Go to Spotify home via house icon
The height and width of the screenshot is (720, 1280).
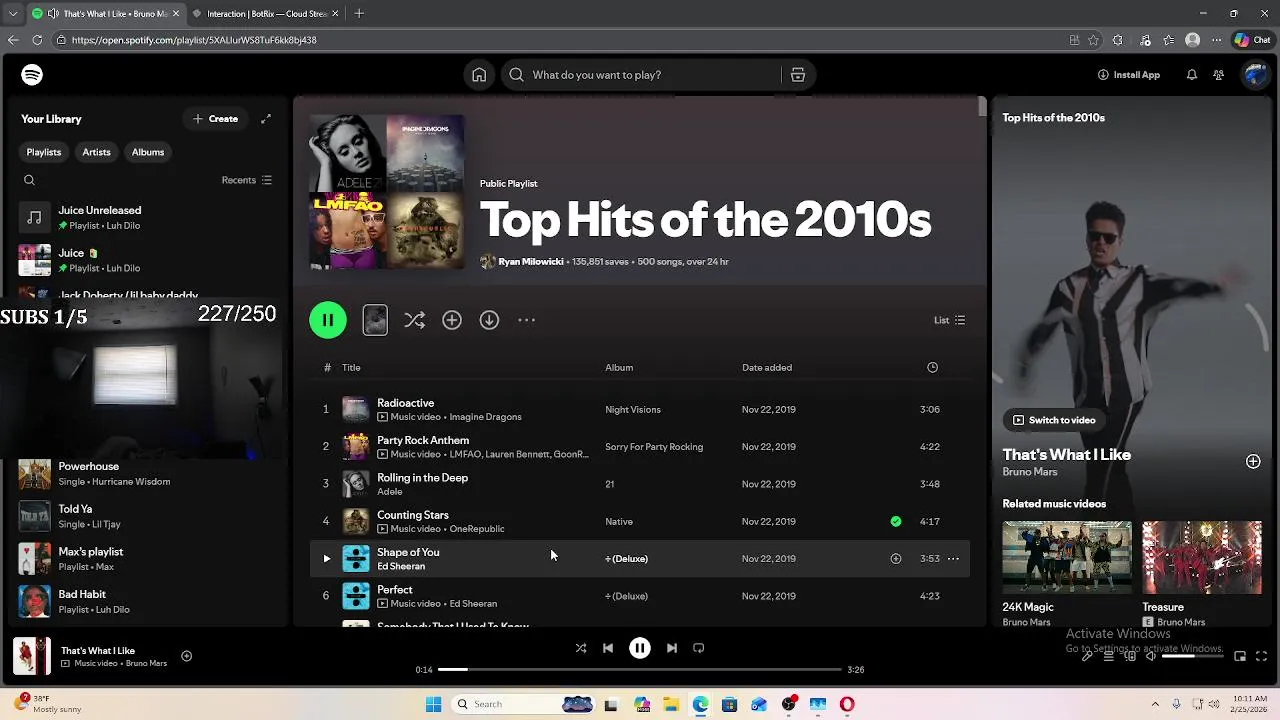[x=479, y=75]
